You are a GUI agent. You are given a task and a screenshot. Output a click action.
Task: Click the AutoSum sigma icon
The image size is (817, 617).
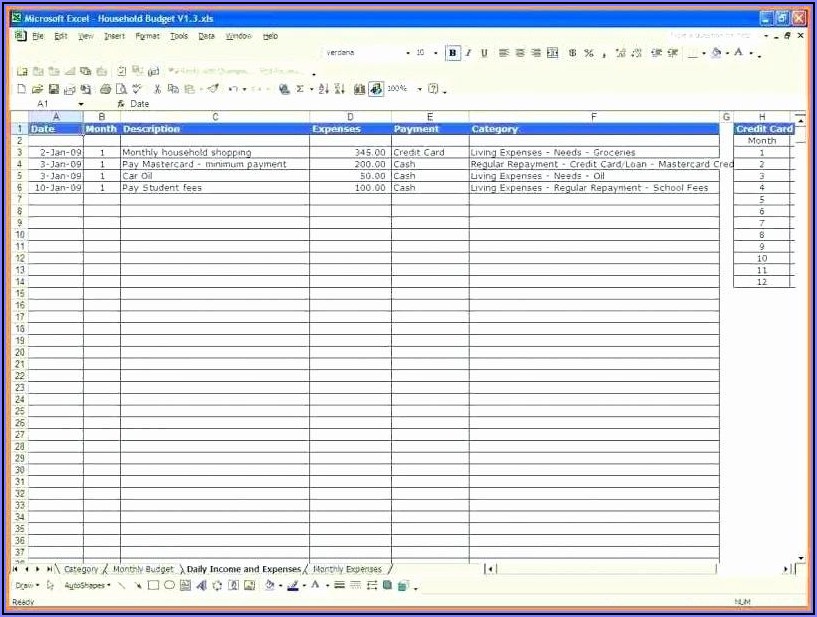tap(299, 89)
